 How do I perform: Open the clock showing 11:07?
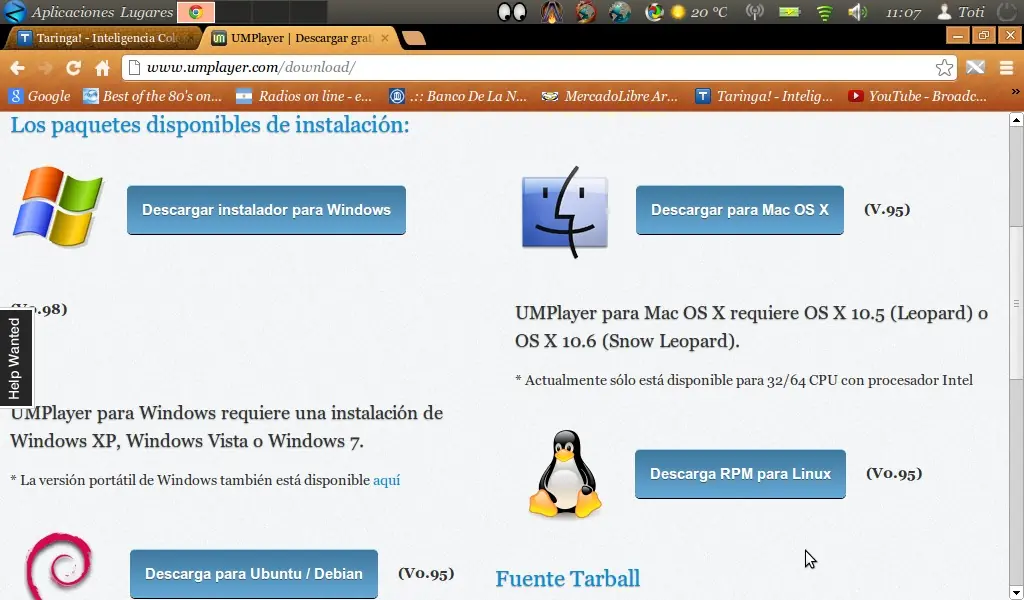[x=903, y=12]
